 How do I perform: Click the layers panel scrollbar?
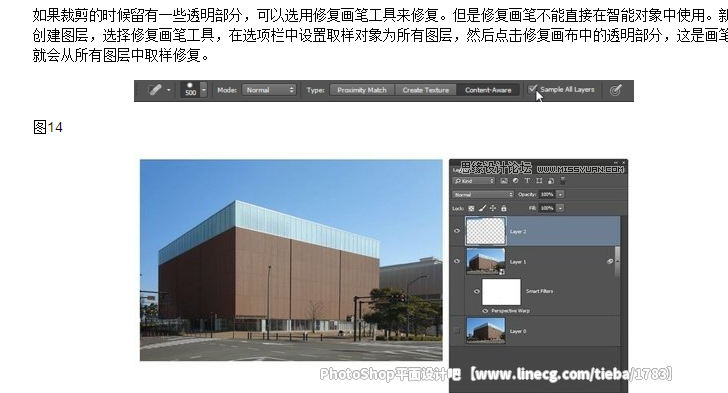(617, 262)
